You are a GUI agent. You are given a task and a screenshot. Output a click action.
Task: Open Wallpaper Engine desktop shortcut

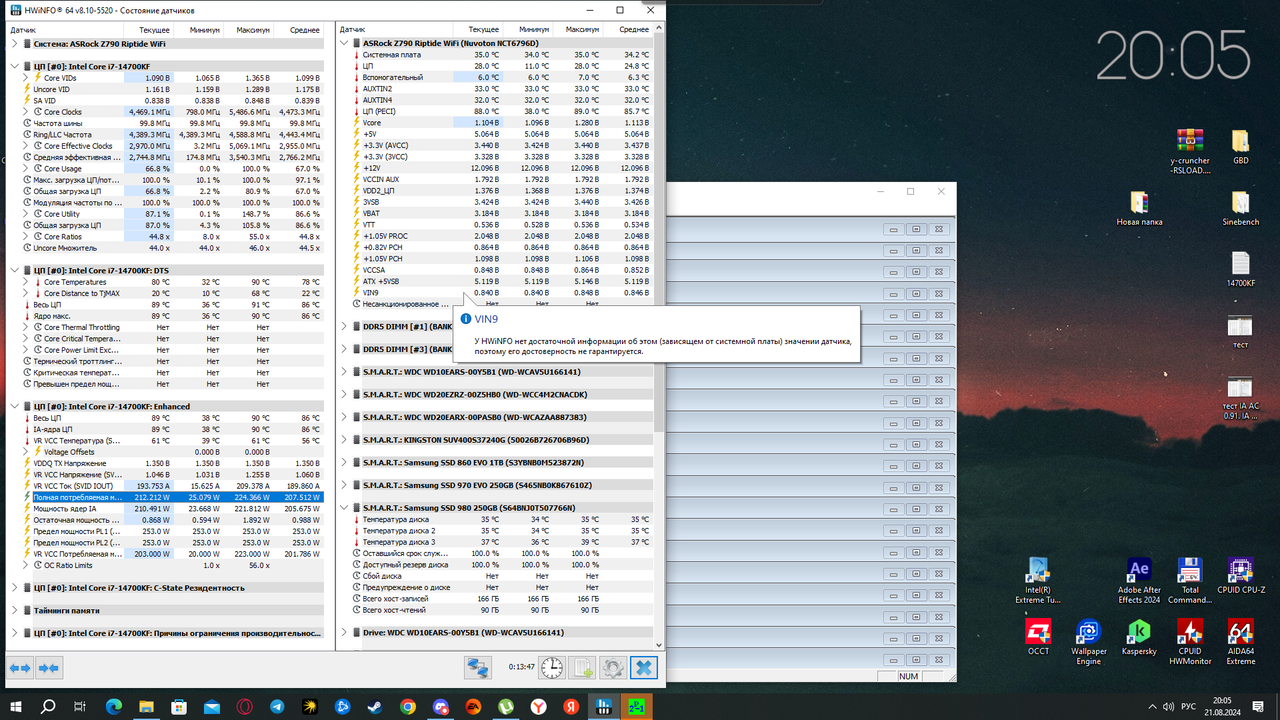point(1088,641)
